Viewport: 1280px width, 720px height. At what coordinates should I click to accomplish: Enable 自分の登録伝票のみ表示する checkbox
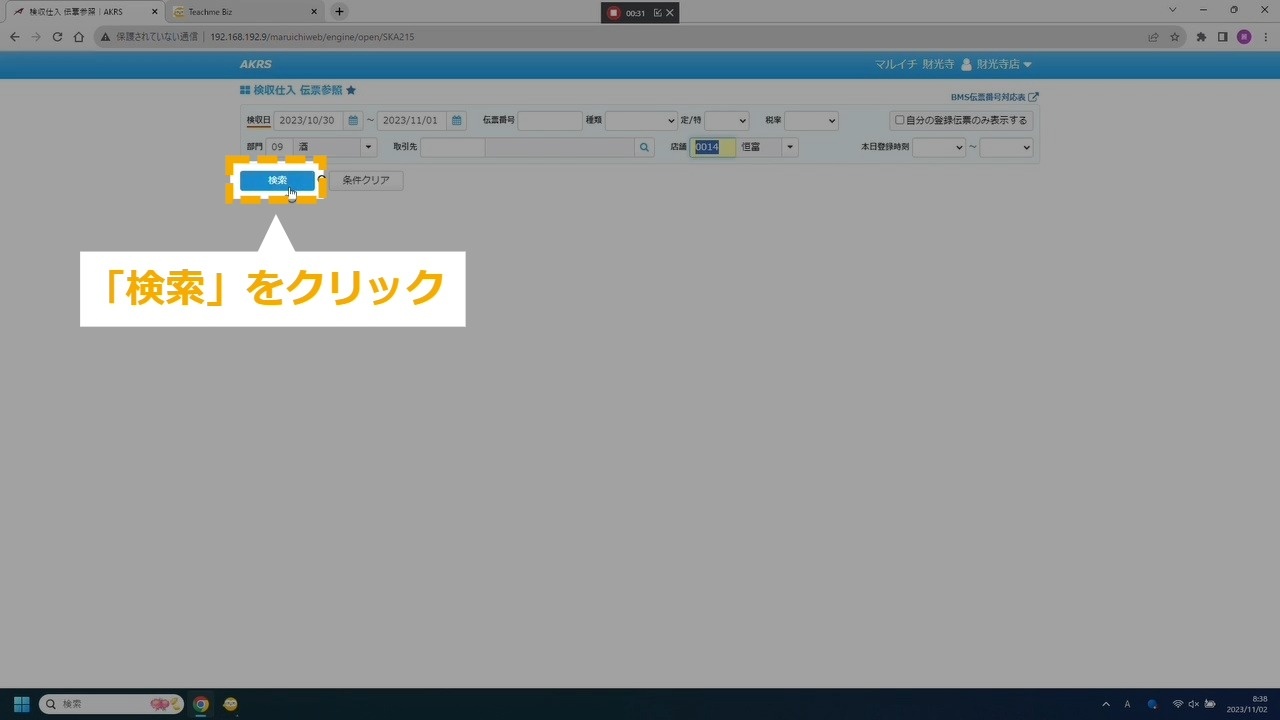click(x=899, y=120)
